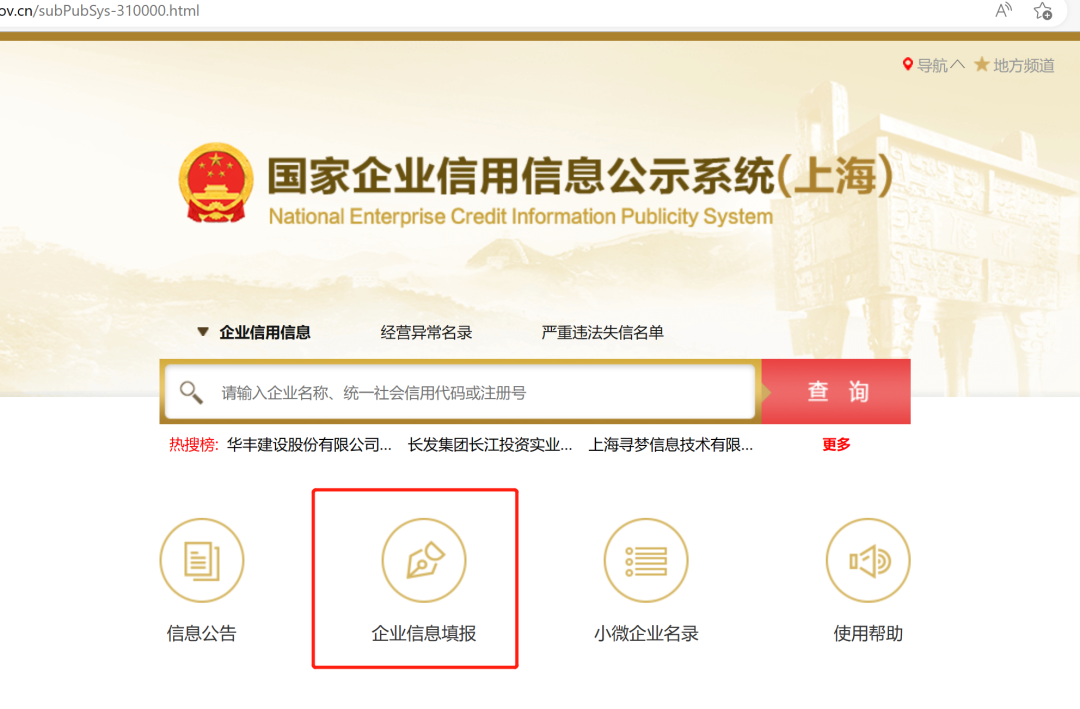Click the 国家企业信用信息公示系统 title
This screenshot has width=1080, height=709.
tap(580, 175)
